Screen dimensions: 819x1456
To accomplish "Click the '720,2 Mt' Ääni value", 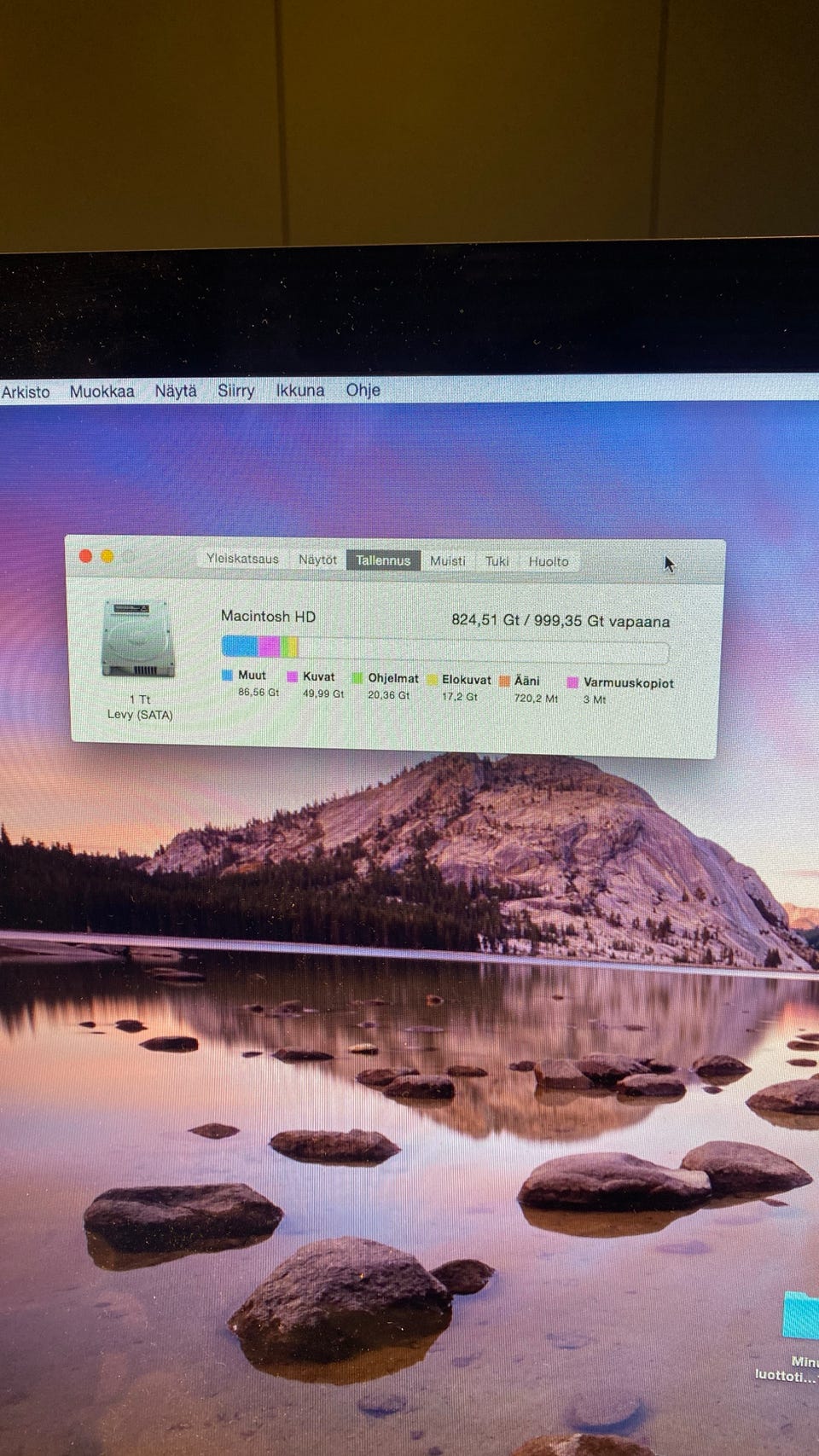I will click(x=536, y=698).
